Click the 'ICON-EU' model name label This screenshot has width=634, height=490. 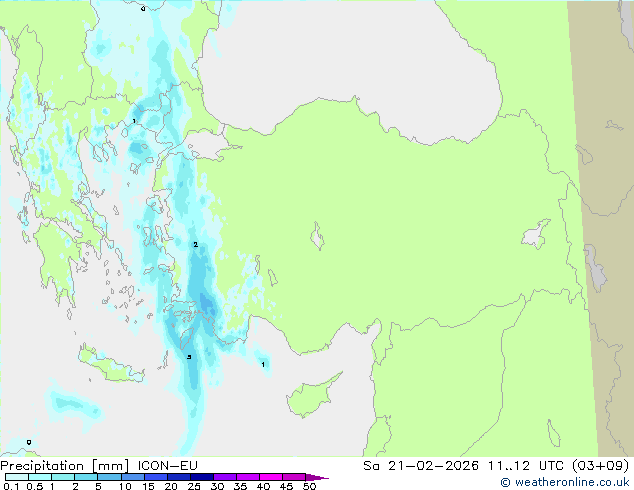coord(167,465)
